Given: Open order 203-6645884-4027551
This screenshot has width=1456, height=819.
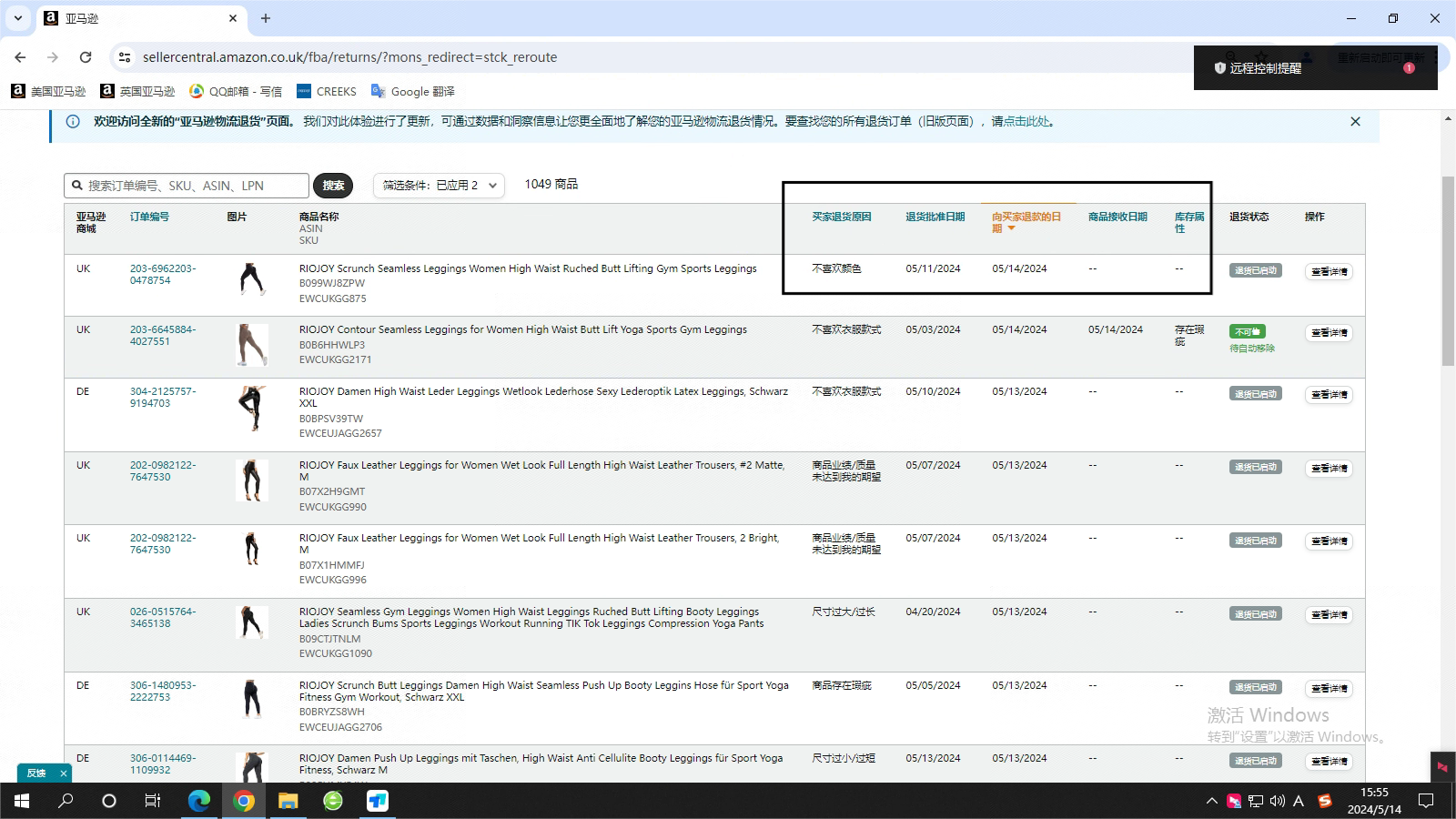Looking at the screenshot, I should click(x=163, y=335).
